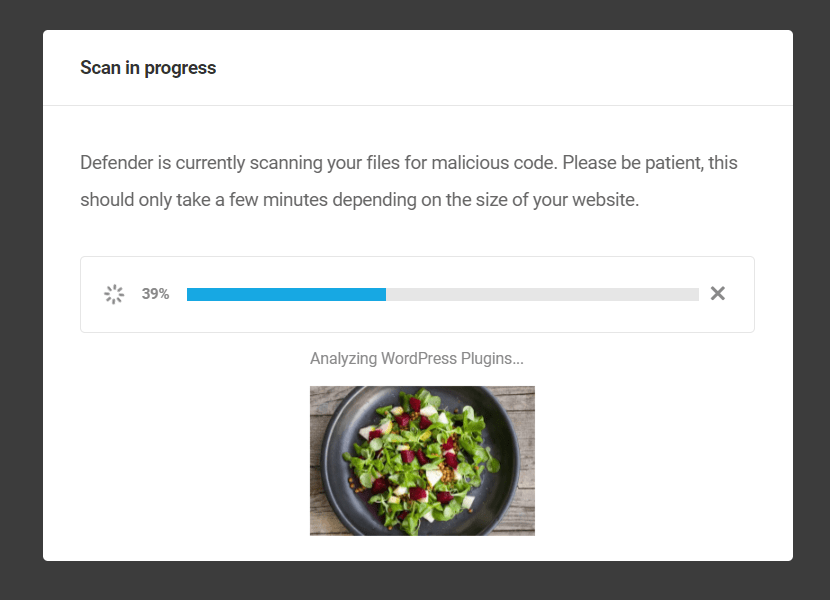Click the dark overlay right of the dialog

click(811, 300)
